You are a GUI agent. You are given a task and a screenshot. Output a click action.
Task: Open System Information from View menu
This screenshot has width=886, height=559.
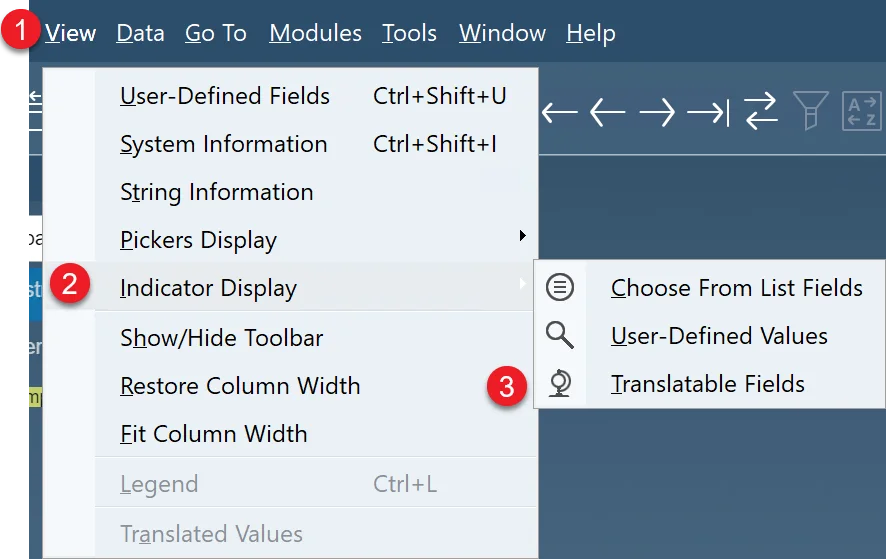223,144
